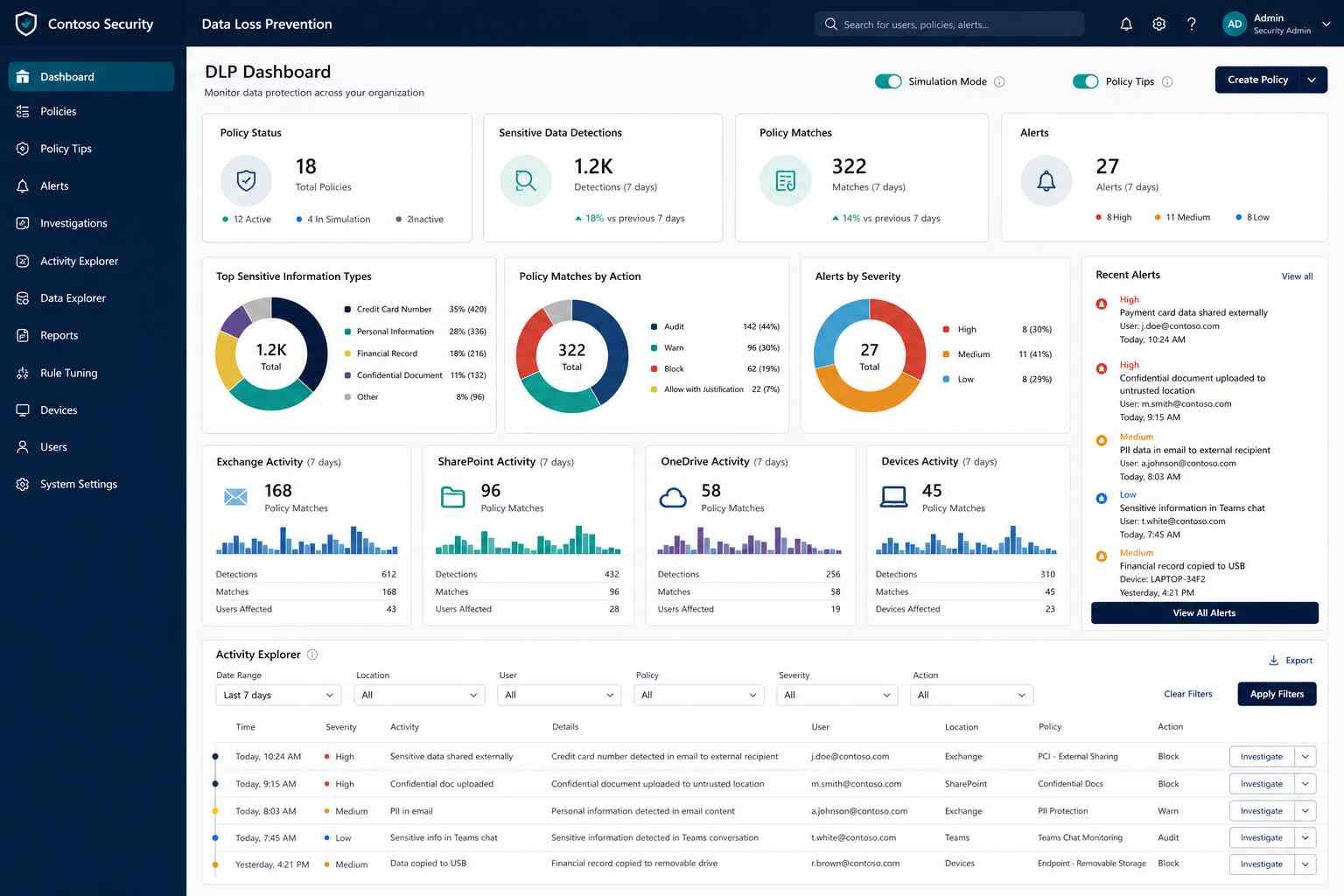Click the Alerts by Severity donut chart
1344x896 pixels.
coord(870,355)
